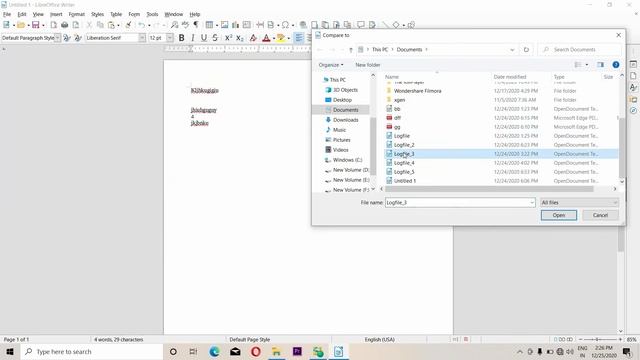Viewport: 640px width, 360px height.
Task: Click the Open folder icon in Writer toolbar
Action: coord(21,25)
